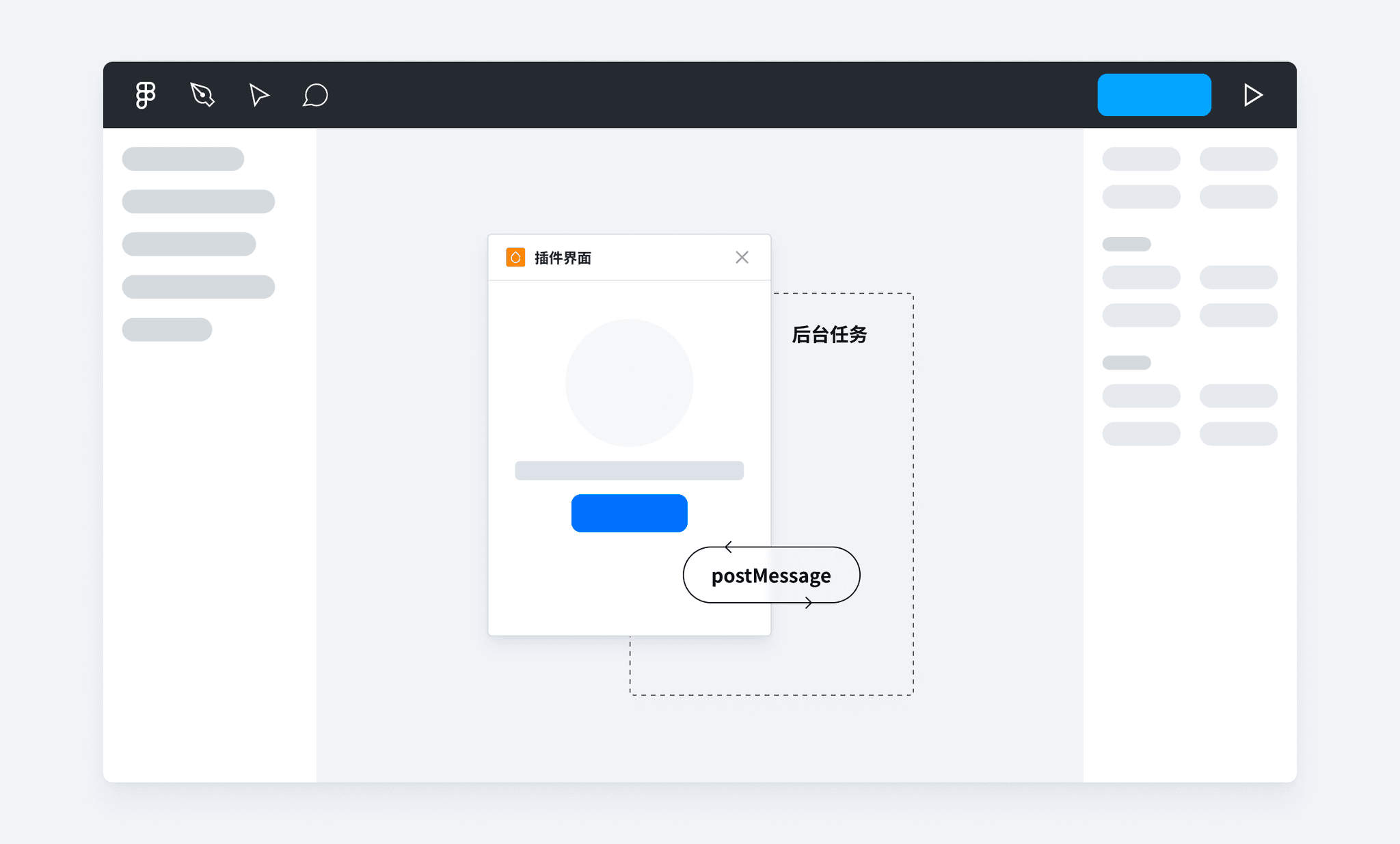Click the gray text bar in plugin

629,470
